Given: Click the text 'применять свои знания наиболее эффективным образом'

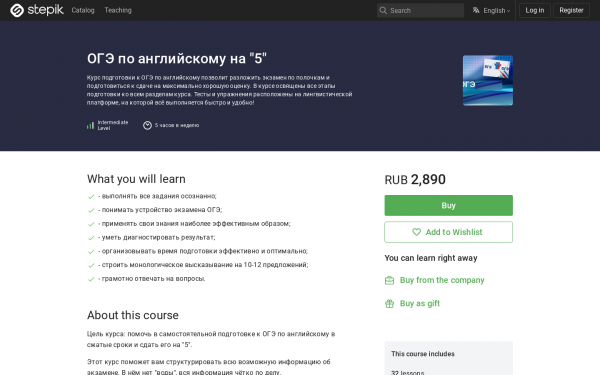Looking at the screenshot, I should [196, 223].
